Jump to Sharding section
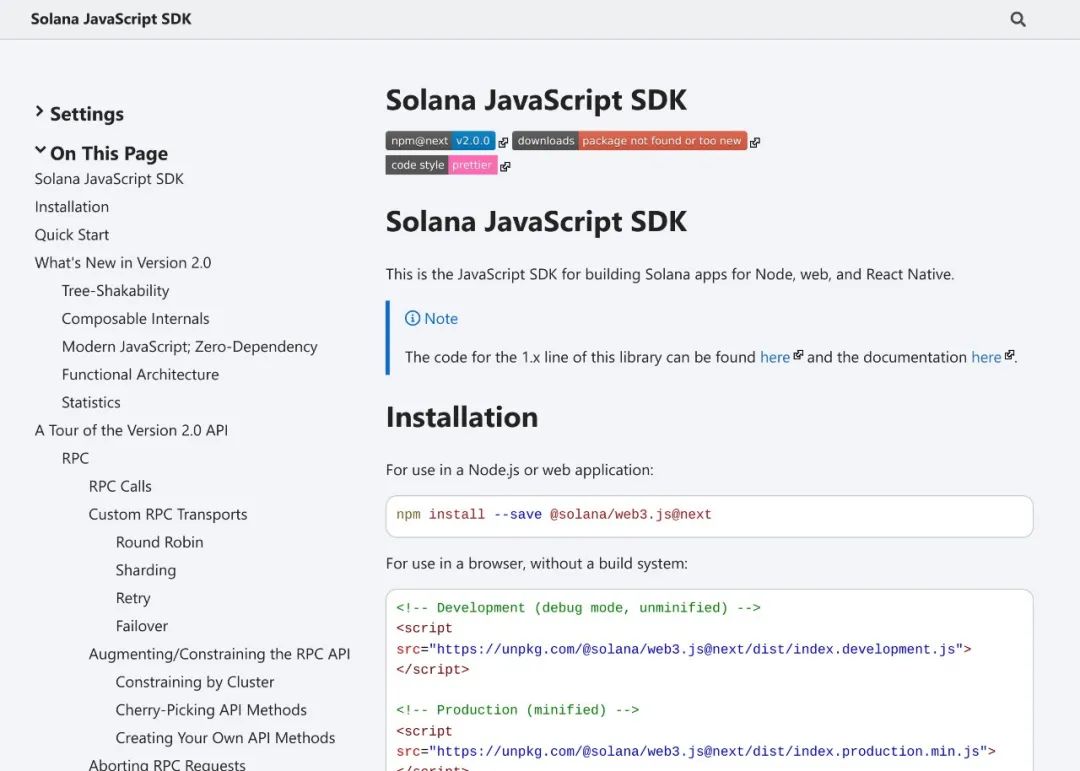This screenshot has height=771, width=1080. point(145,570)
